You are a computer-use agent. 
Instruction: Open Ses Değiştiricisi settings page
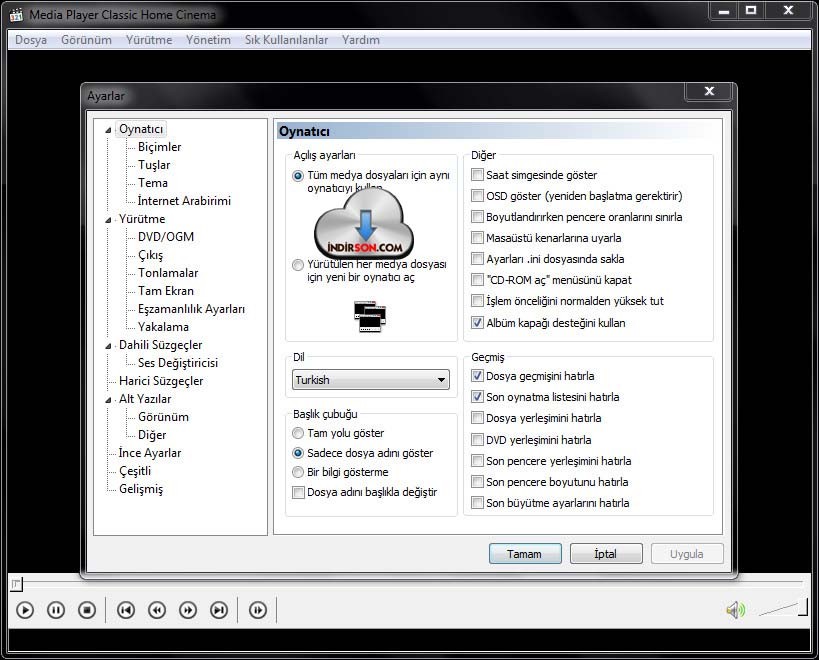[178, 362]
